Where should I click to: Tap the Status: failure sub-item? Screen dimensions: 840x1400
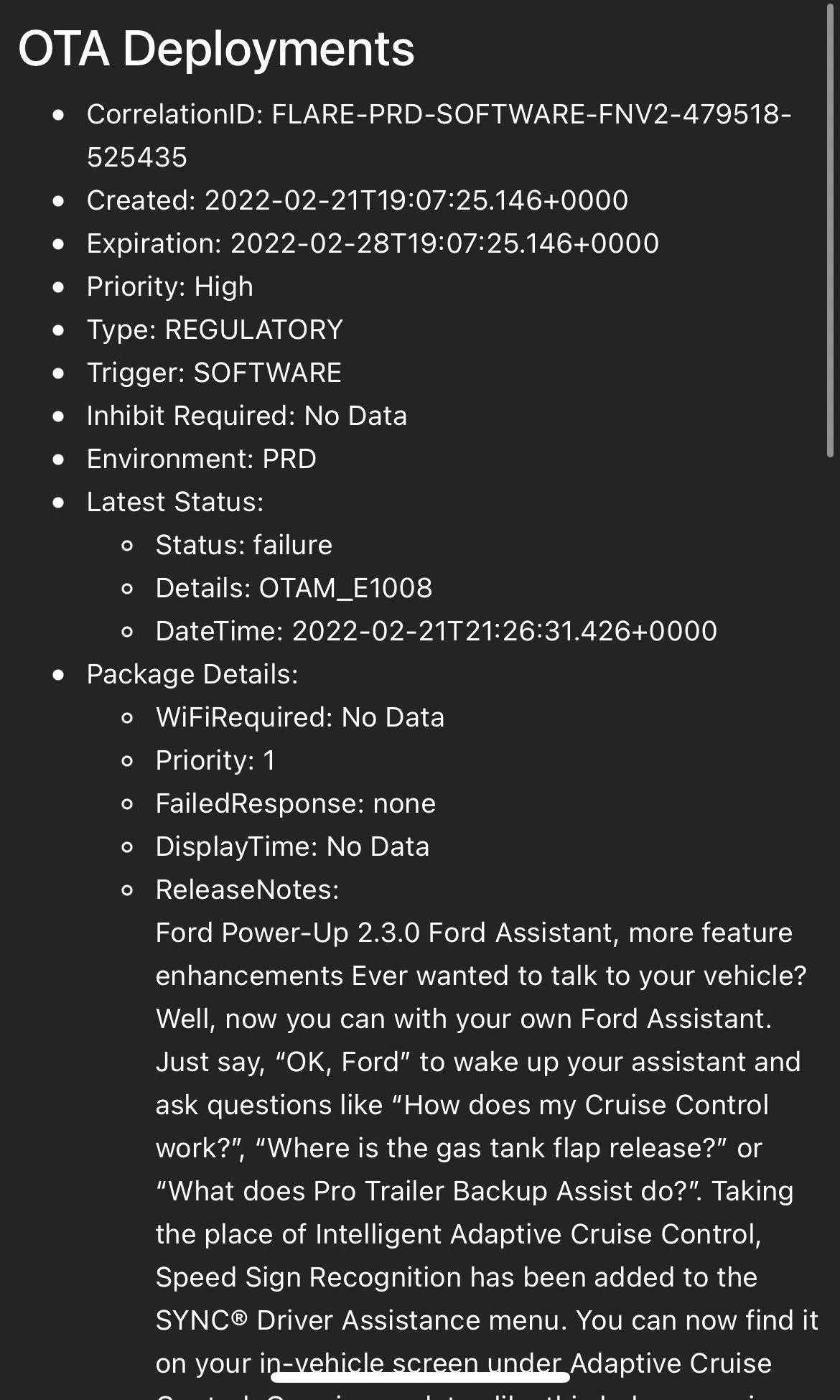click(x=243, y=546)
